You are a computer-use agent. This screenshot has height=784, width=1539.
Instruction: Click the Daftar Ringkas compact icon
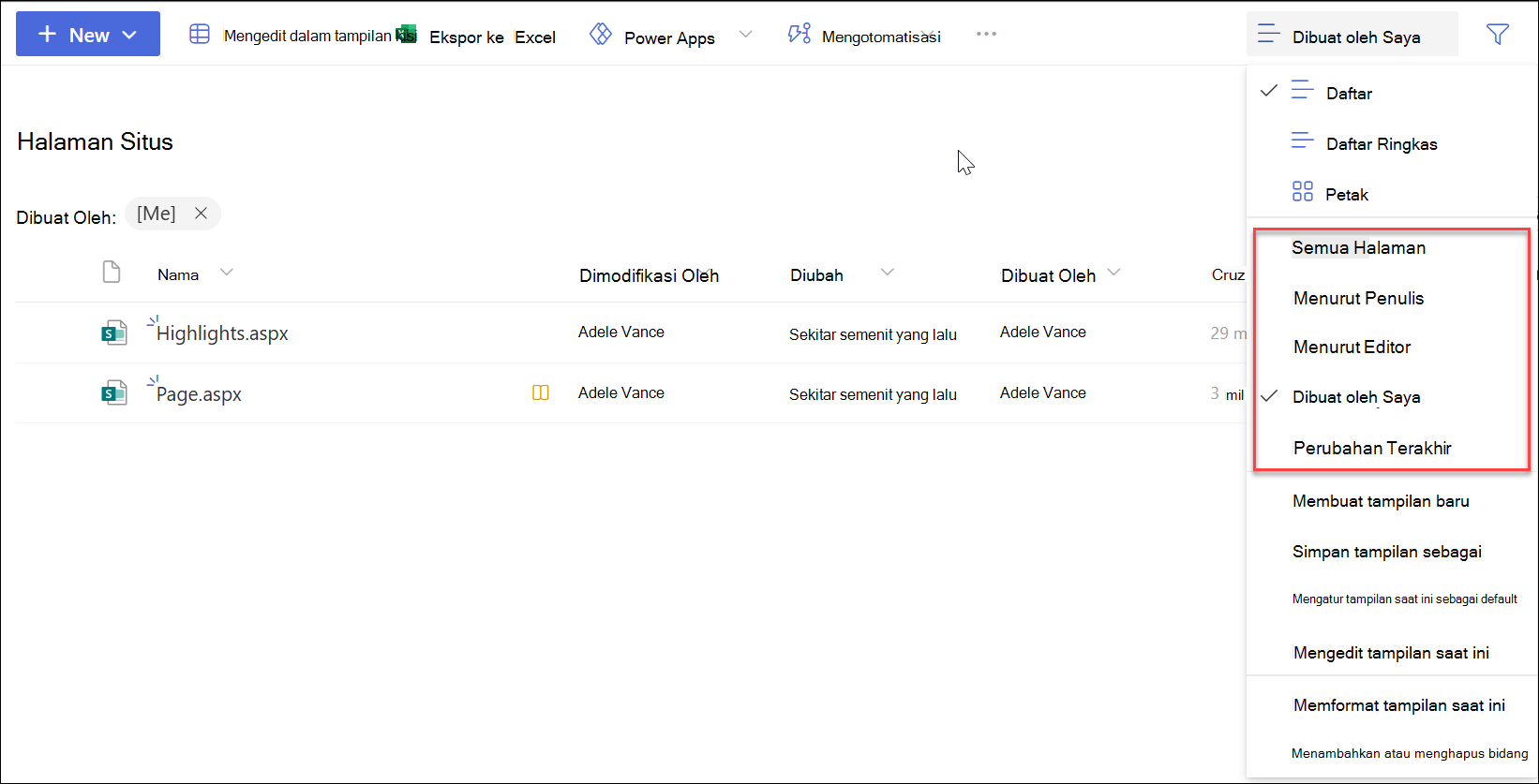point(1303,141)
